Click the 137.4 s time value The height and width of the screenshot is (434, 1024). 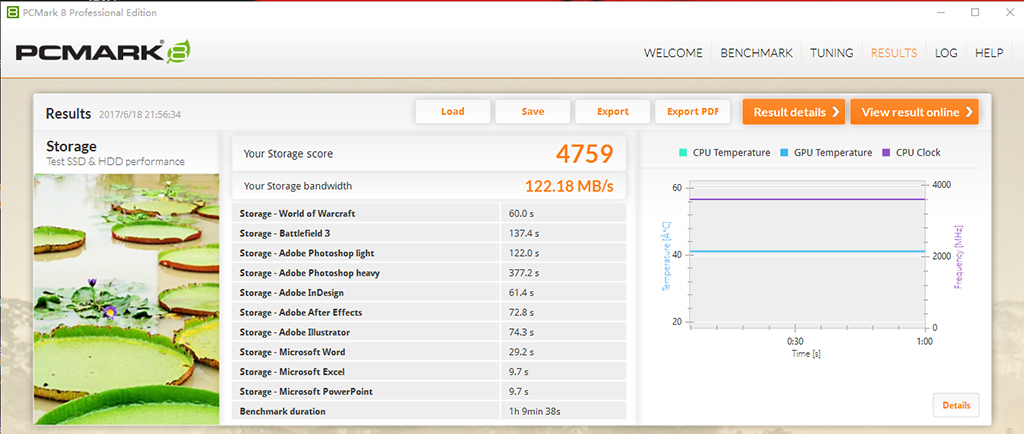point(524,233)
